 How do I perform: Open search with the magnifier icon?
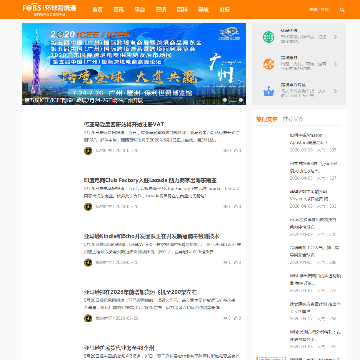click(x=342, y=10)
